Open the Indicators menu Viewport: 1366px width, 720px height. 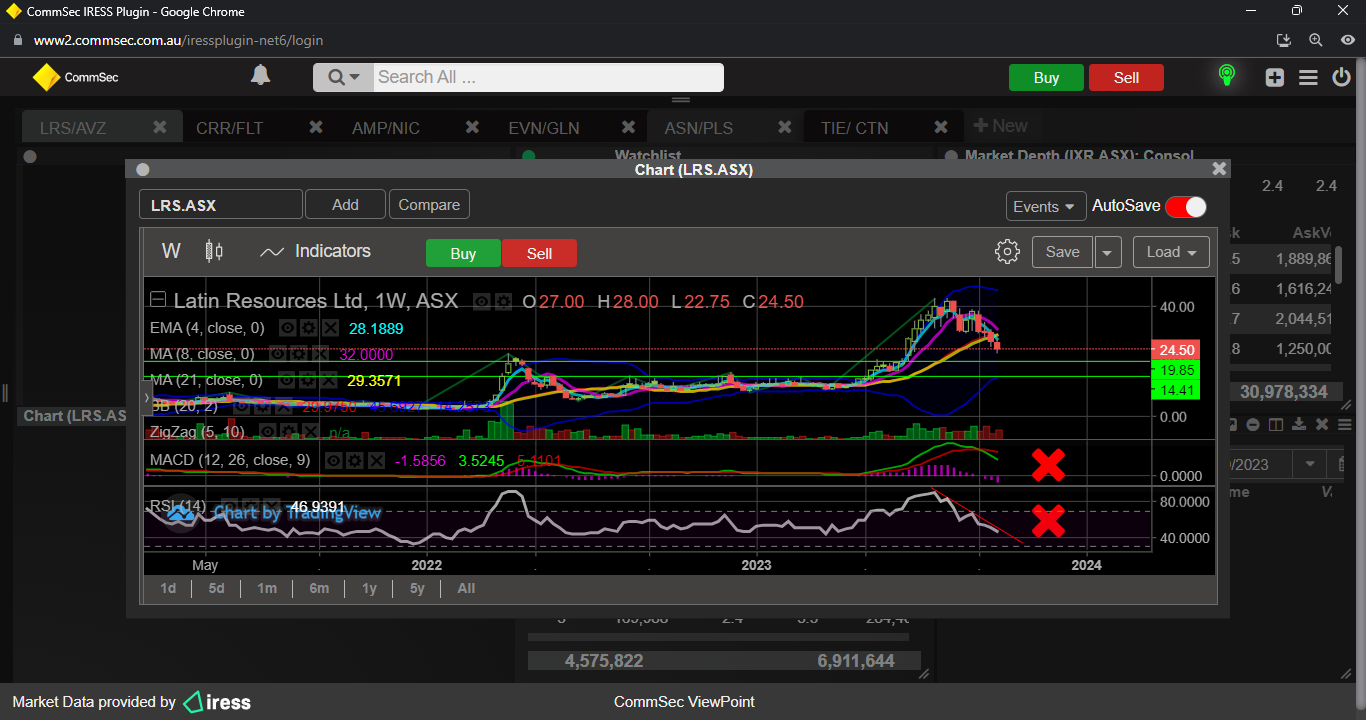[315, 251]
